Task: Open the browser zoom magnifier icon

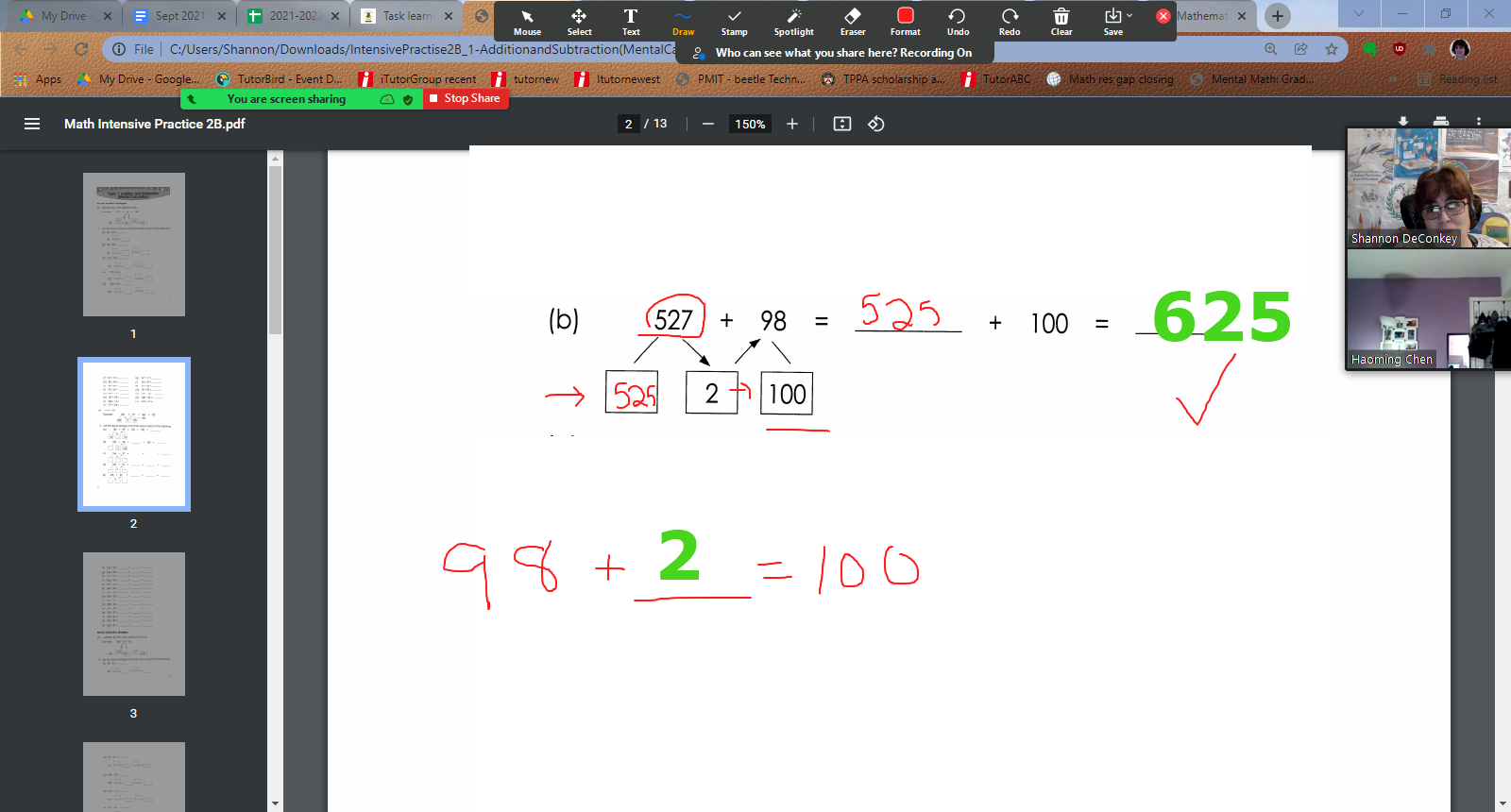Action: click(x=1271, y=49)
